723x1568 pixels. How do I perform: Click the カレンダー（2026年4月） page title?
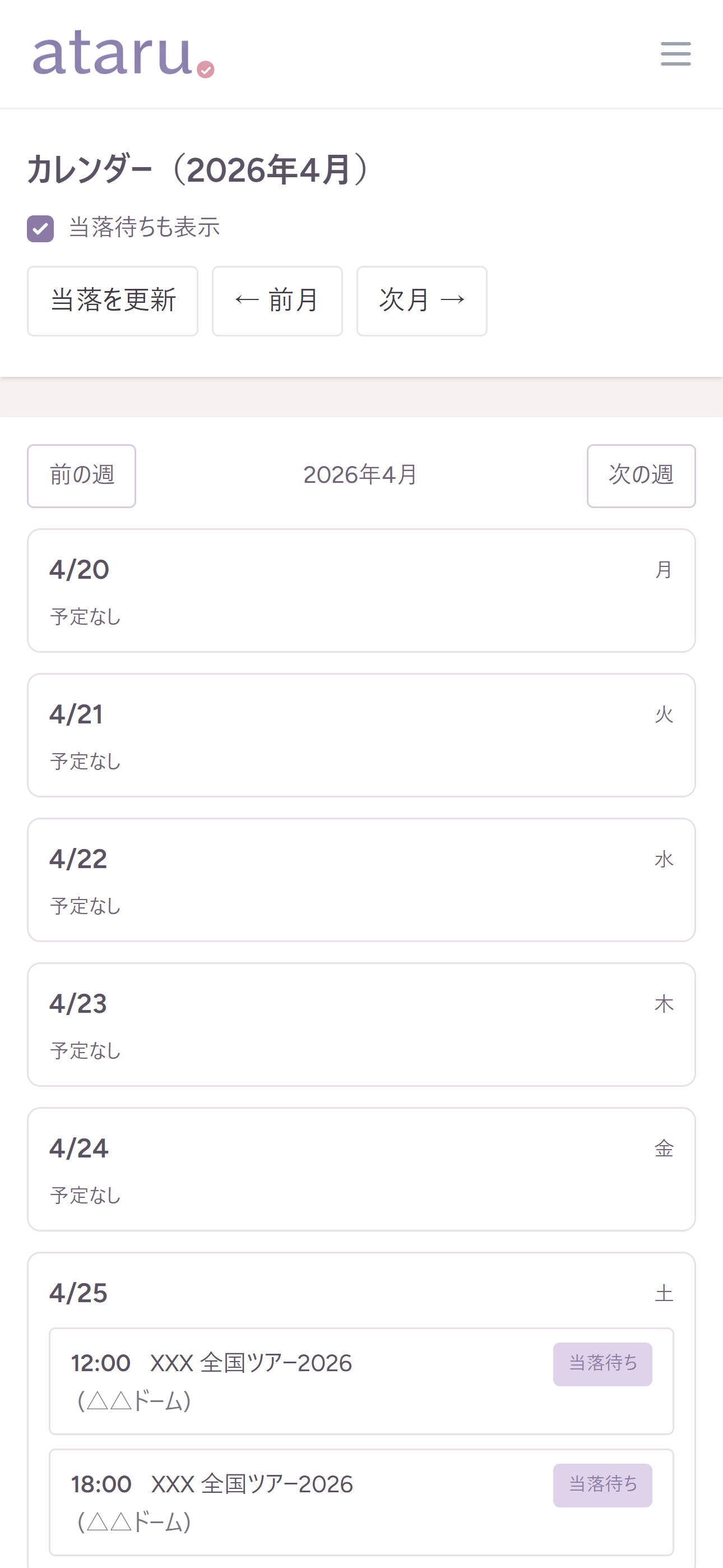click(x=198, y=169)
